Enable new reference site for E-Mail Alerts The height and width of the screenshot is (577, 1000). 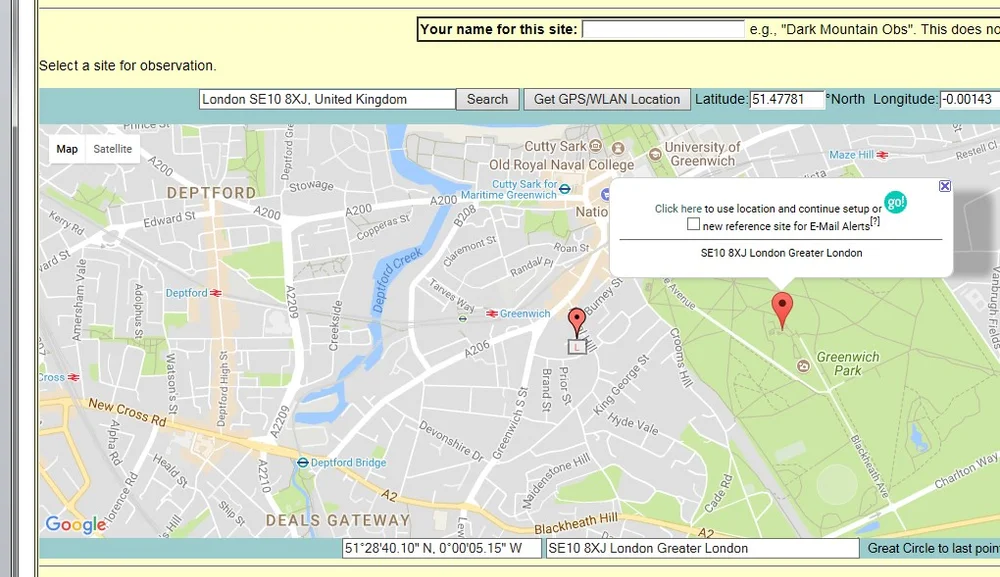(693, 224)
